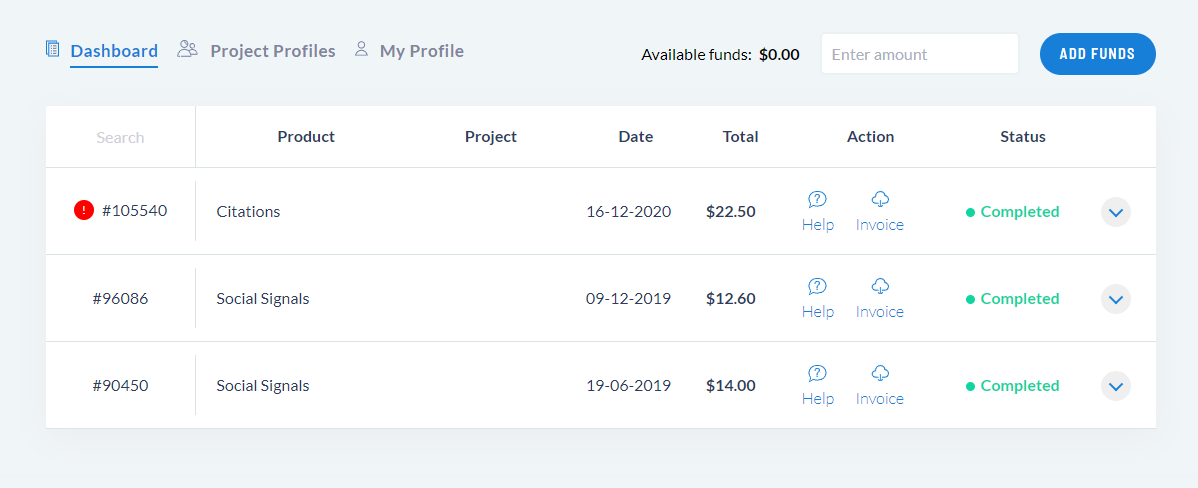Click the red alert icon beside order #105540

[84, 211]
